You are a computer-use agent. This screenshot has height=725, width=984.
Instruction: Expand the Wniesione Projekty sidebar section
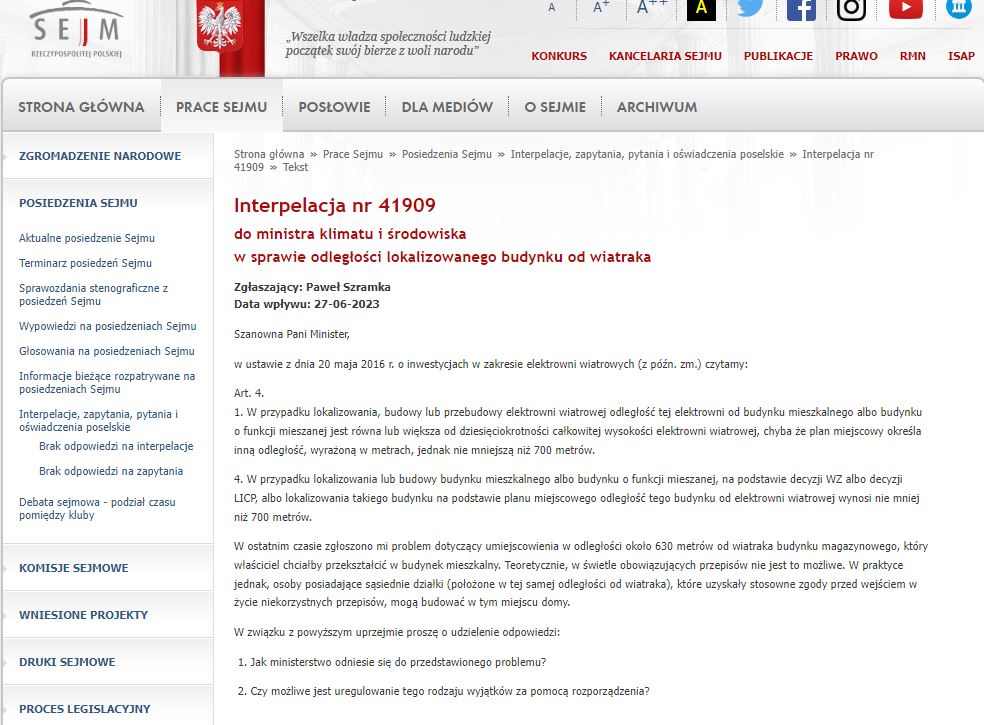[83, 615]
